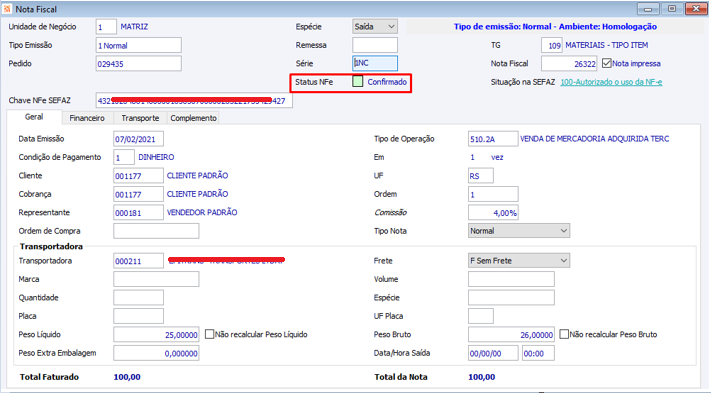Switch to the Geral tab
The height and width of the screenshot is (393, 711).
click(x=34, y=117)
